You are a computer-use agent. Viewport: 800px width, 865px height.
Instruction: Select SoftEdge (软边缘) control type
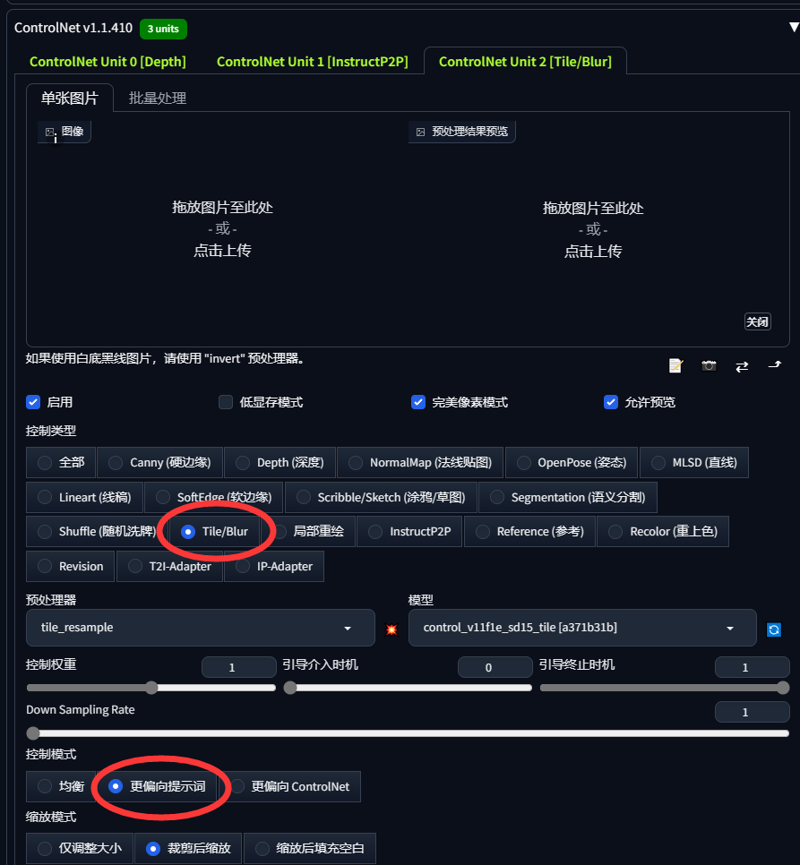tap(214, 497)
